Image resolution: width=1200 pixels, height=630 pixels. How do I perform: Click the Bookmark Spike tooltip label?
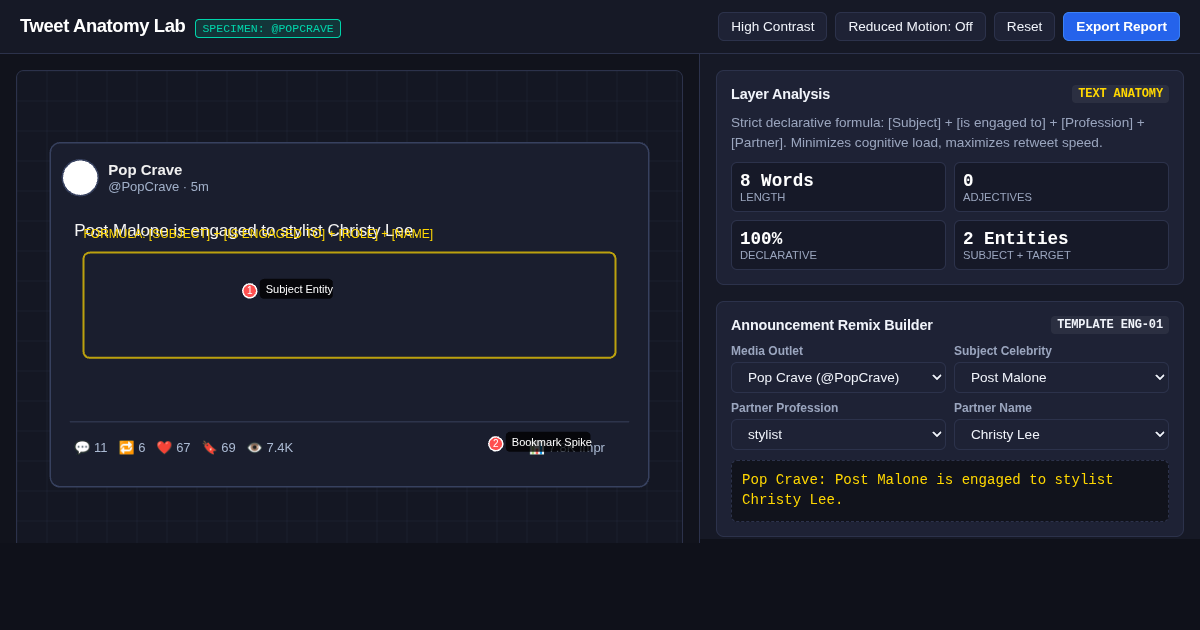click(549, 442)
